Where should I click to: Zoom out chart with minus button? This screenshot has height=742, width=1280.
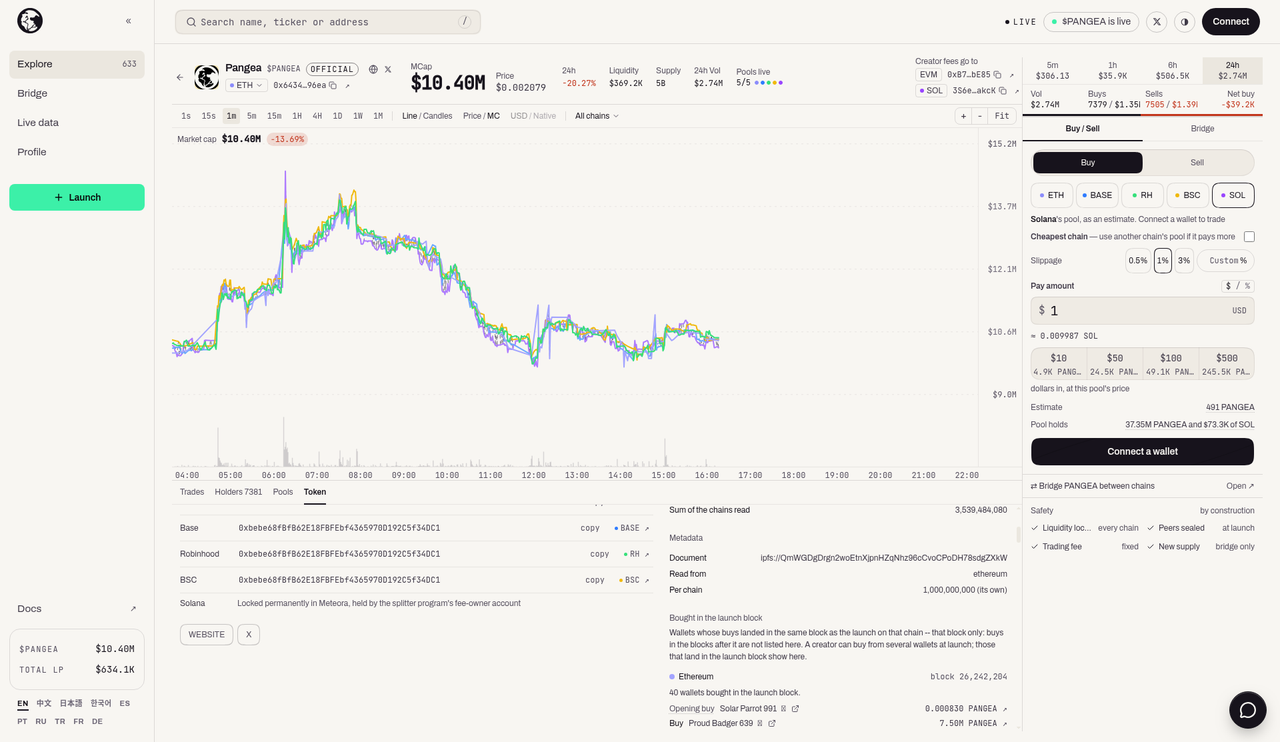click(980, 116)
